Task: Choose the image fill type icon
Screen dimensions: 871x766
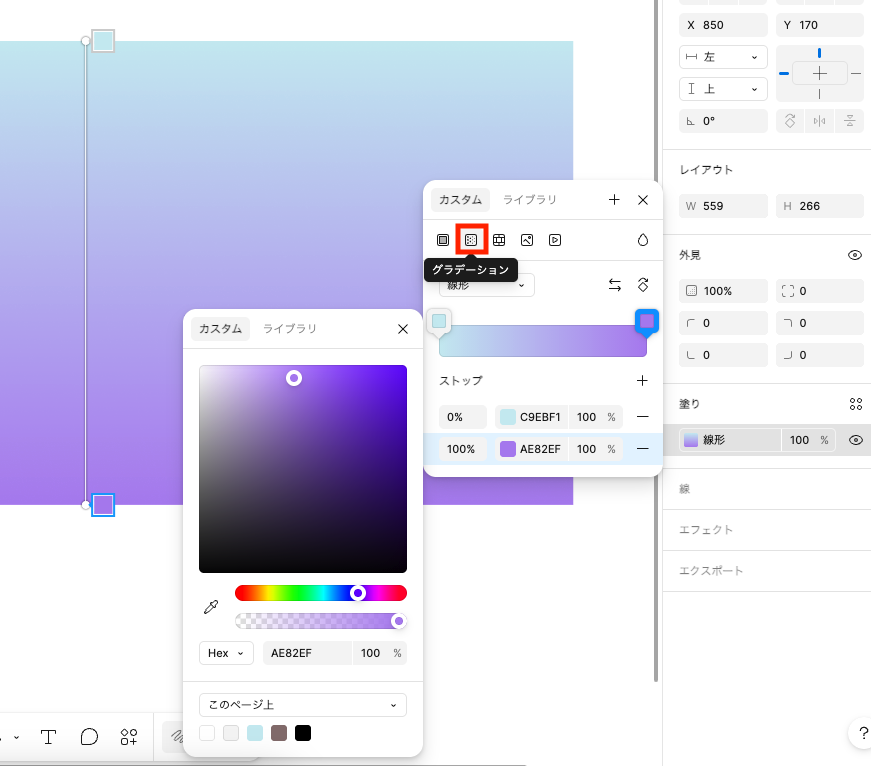Action: point(527,240)
